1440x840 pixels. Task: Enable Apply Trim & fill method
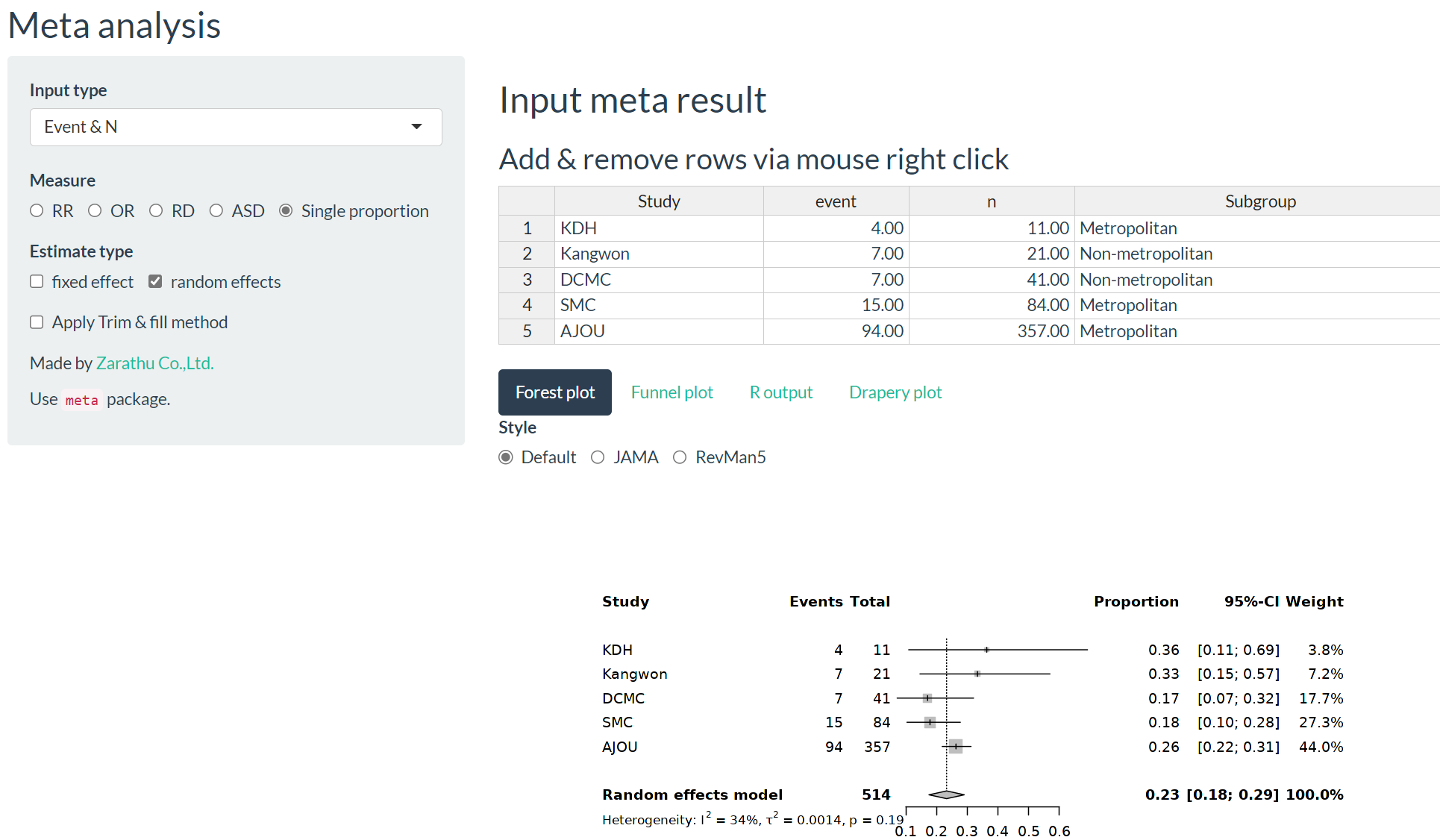click(37, 322)
